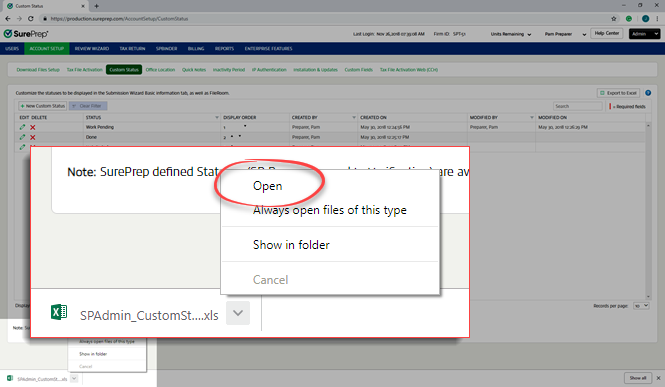This screenshot has width=665, height=387.
Task: Choose Show in folder from the menu
Action: [291, 245]
